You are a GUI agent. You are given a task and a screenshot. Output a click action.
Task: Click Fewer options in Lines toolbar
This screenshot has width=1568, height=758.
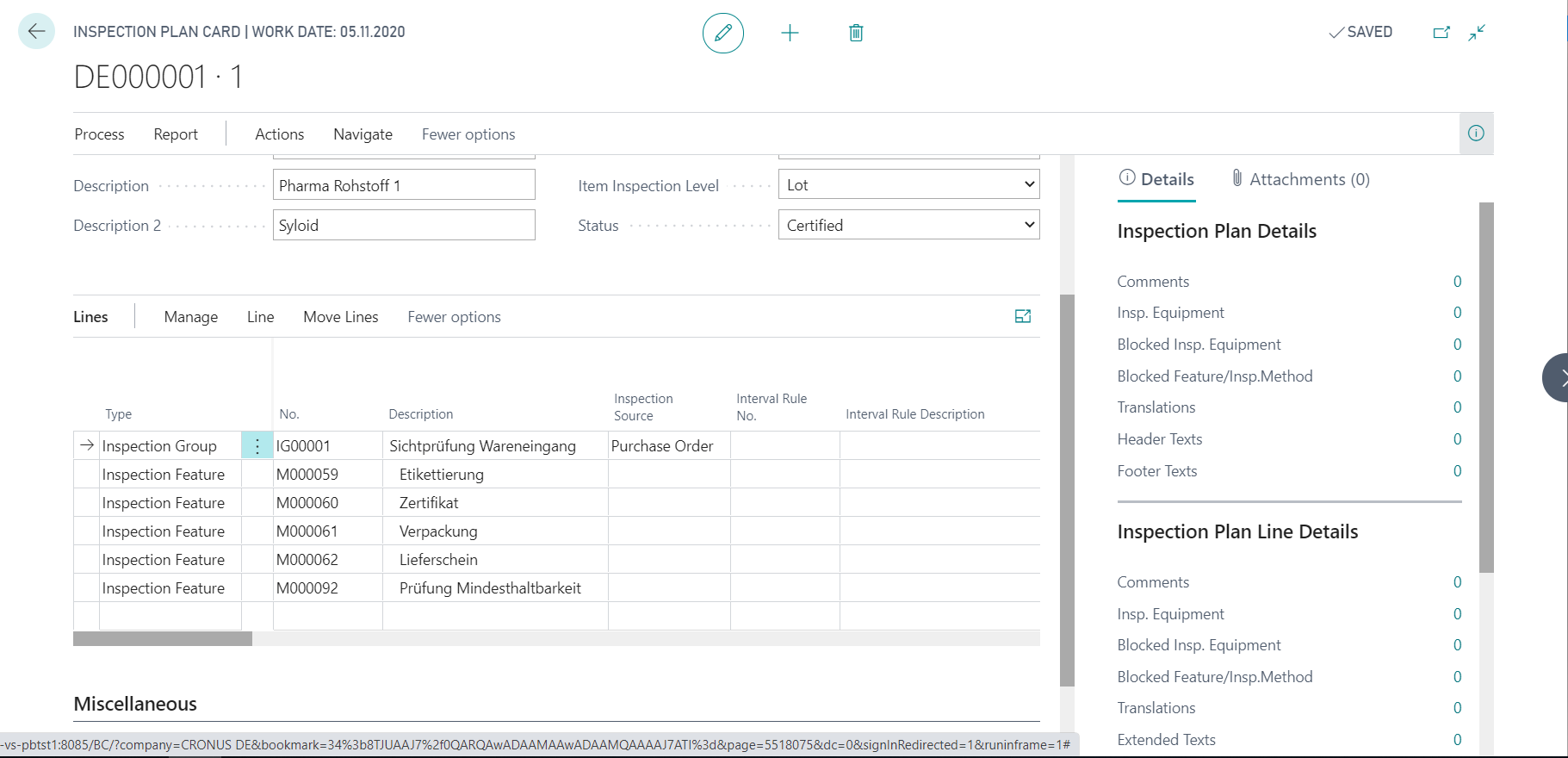(455, 317)
